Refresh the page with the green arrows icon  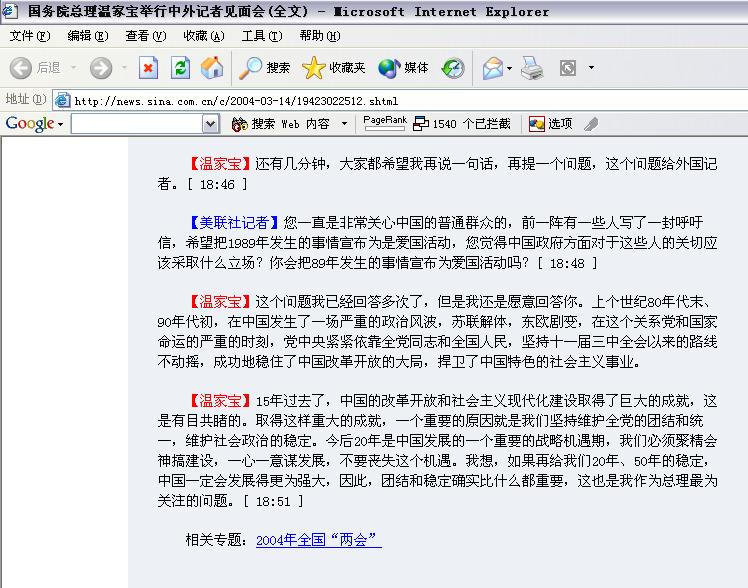point(180,68)
